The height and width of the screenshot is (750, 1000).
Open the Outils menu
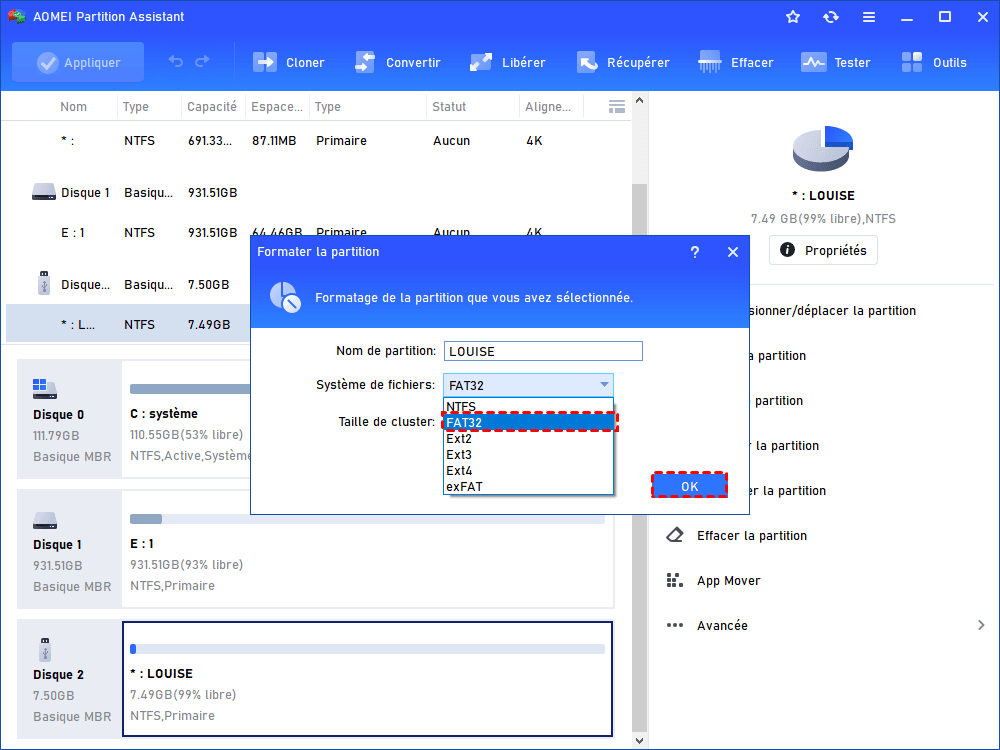[934, 62]
